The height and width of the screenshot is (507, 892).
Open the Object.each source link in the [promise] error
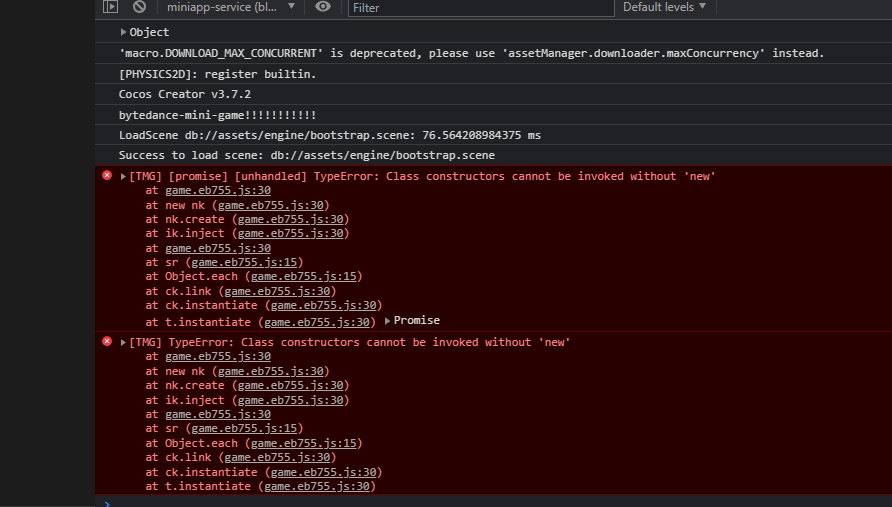[304, 277]
